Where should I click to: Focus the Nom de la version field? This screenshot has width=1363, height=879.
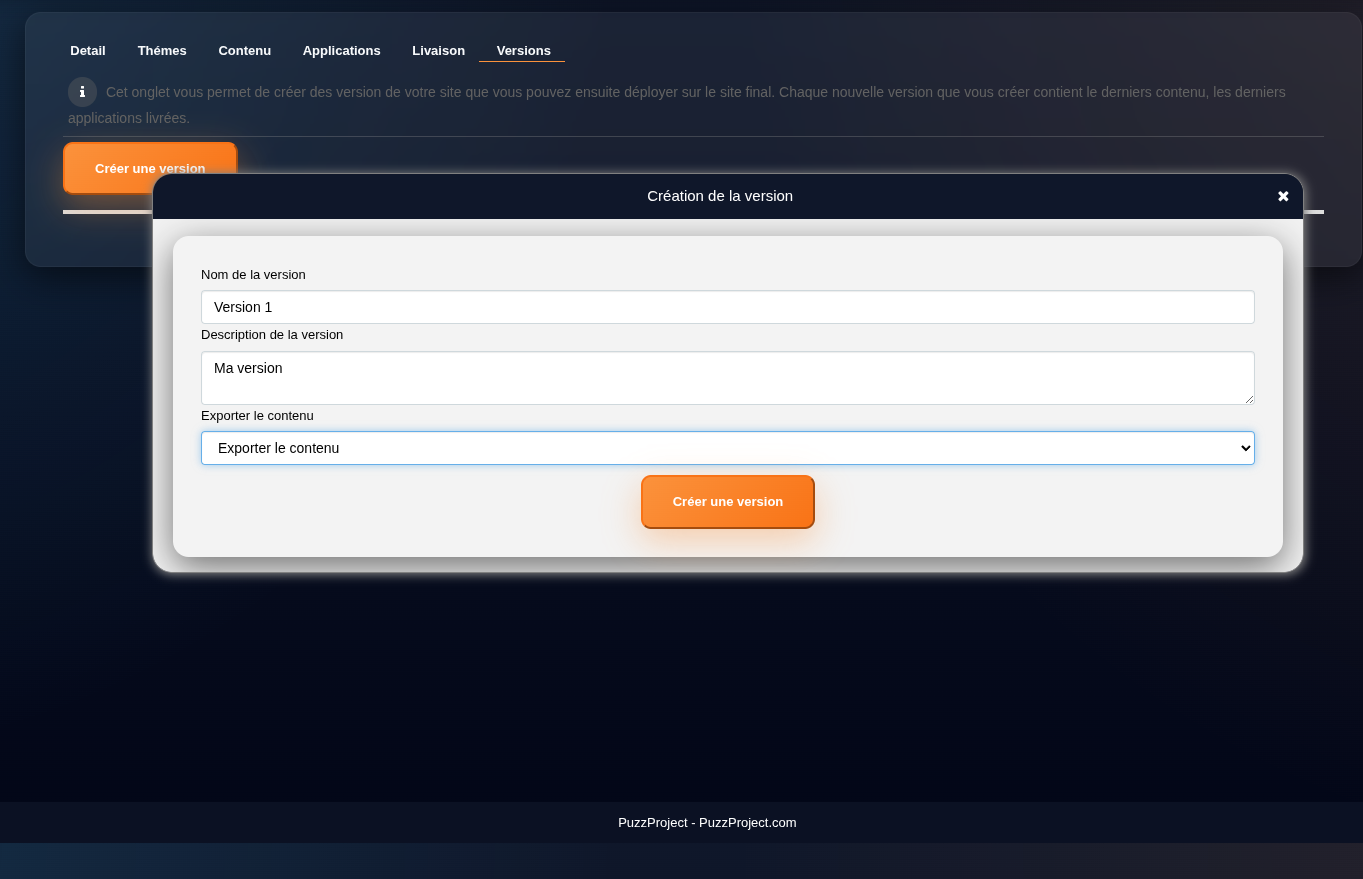(x=727, y=307)
